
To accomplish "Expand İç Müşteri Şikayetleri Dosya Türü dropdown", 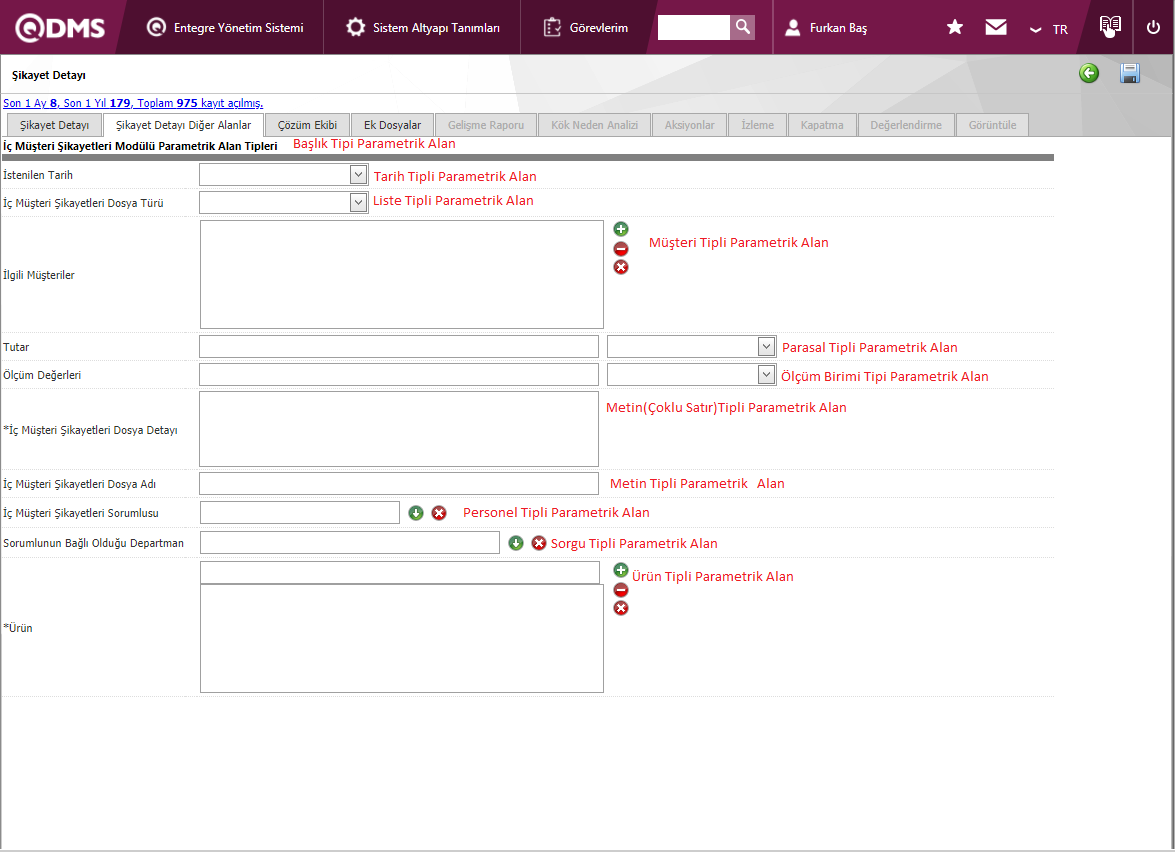I will click(358, 202).
